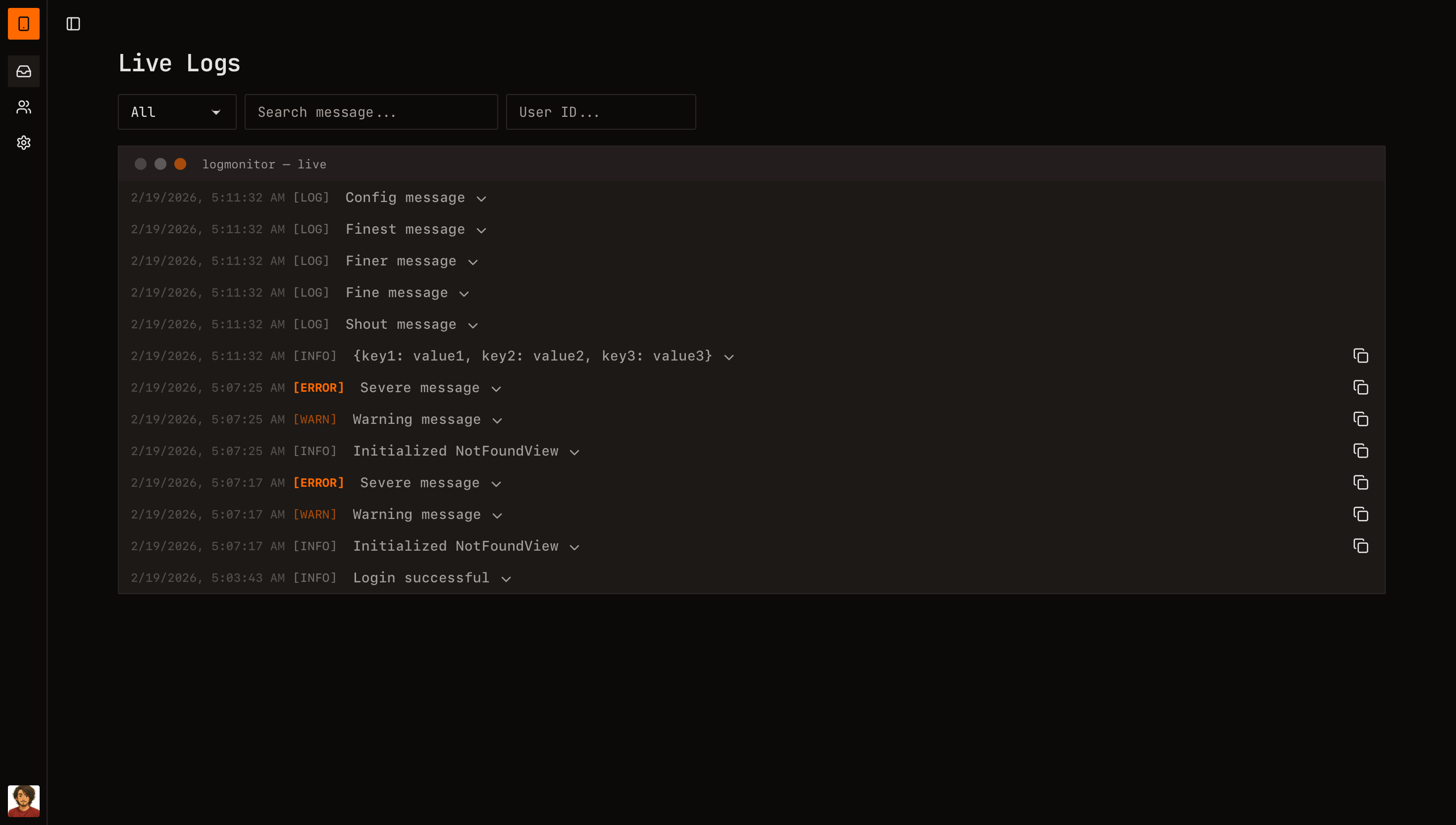The width and height of the screenshot is (1456, 825).
Task: Copy the Severe message log entry
Action: click(x=1361, y=388)
